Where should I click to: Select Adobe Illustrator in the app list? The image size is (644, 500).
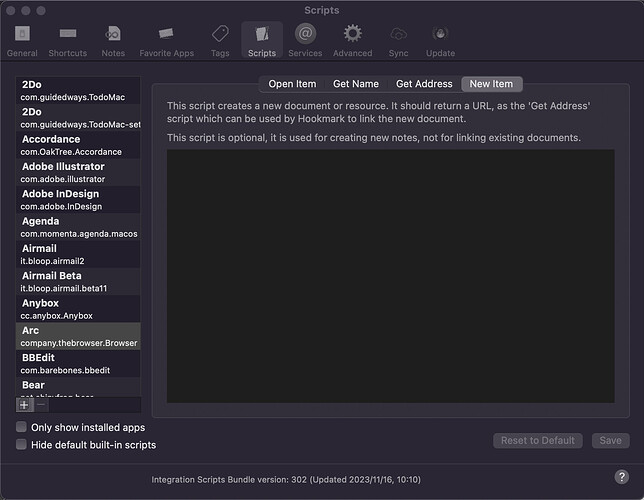[x=78, y=172]
